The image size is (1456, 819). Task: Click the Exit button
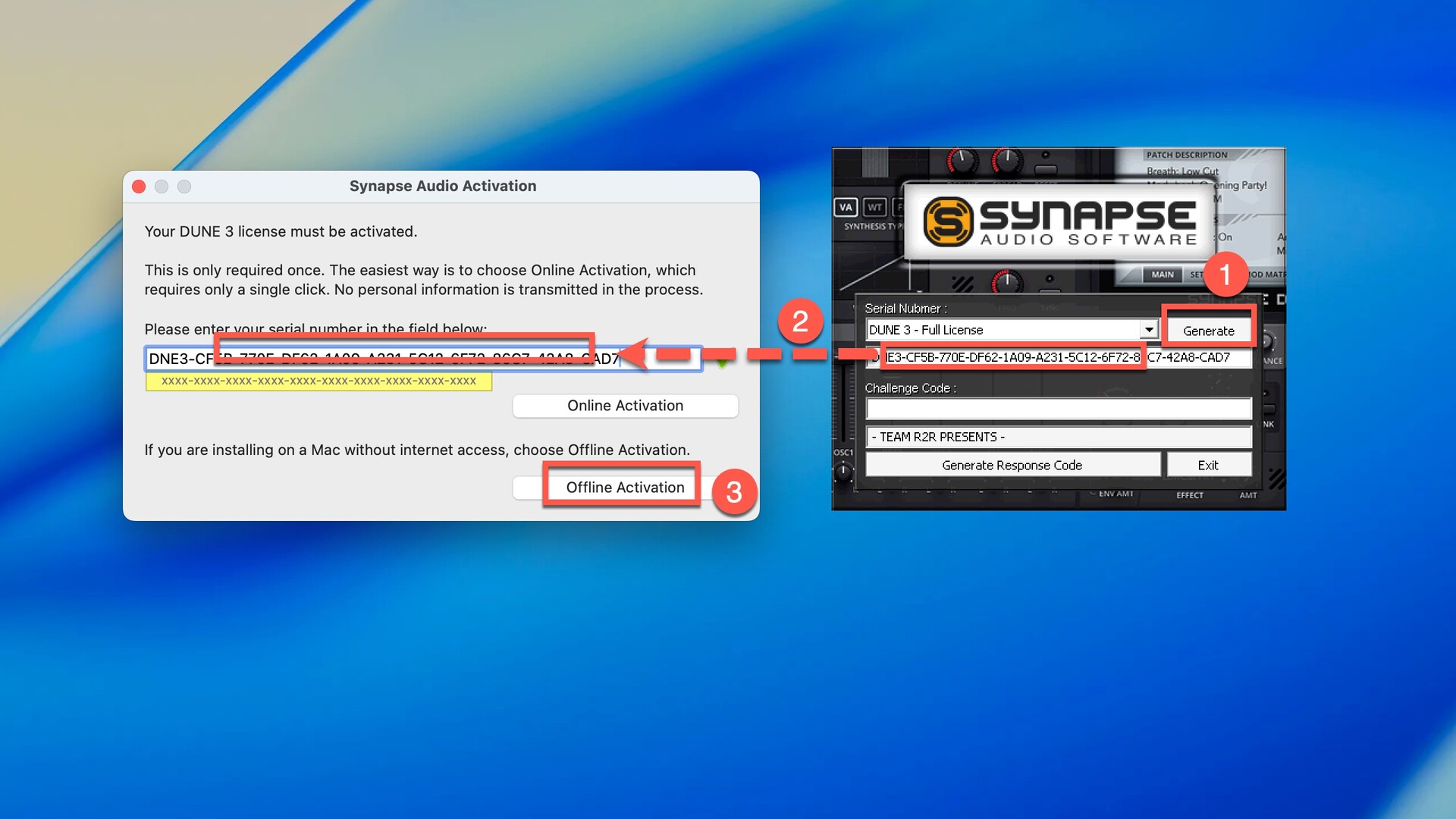tap(1208, 465)
